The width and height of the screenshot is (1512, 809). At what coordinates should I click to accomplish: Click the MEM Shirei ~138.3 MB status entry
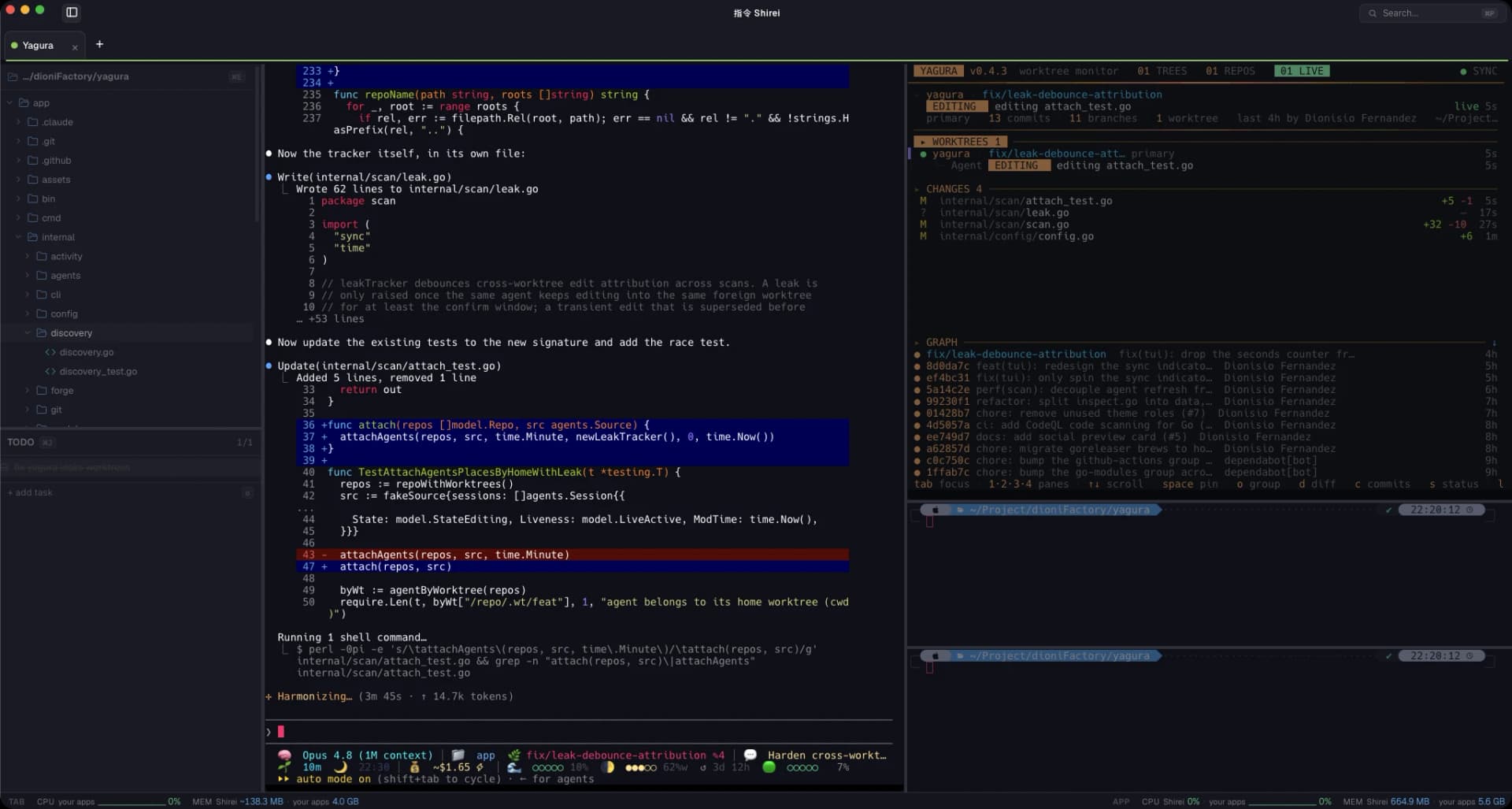[237, 801]
